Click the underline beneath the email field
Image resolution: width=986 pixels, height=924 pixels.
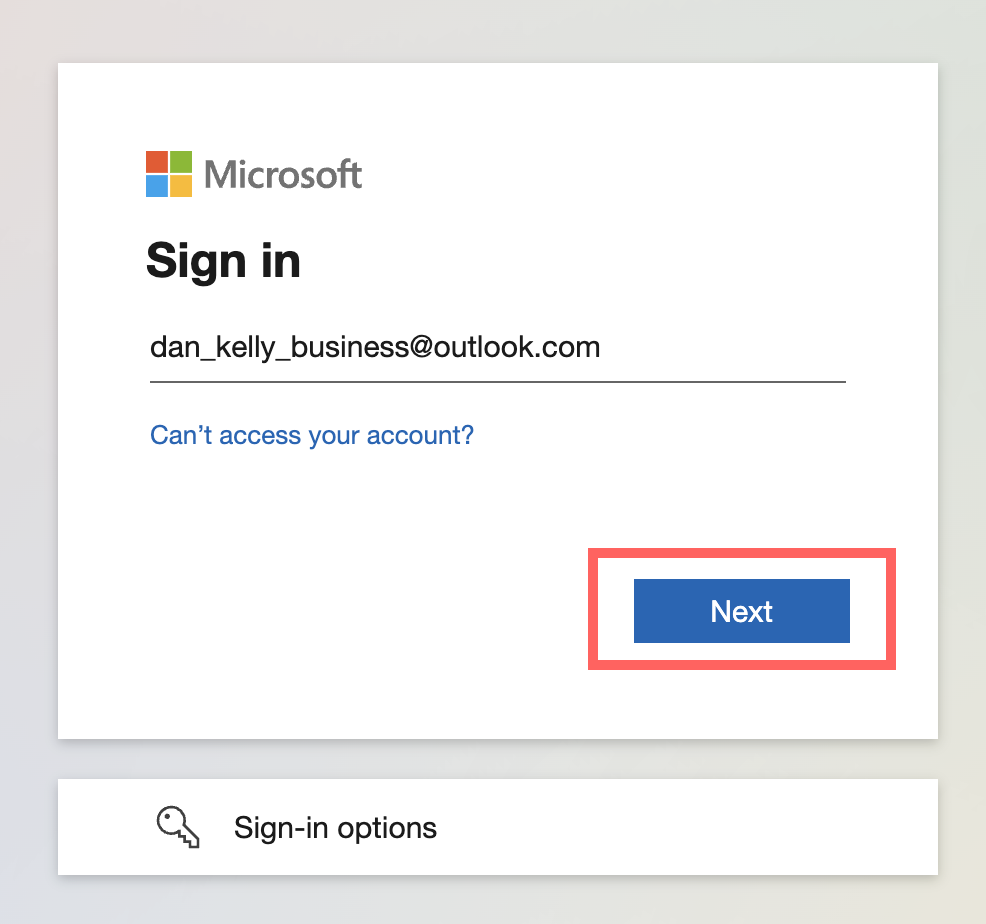[497, 381]
